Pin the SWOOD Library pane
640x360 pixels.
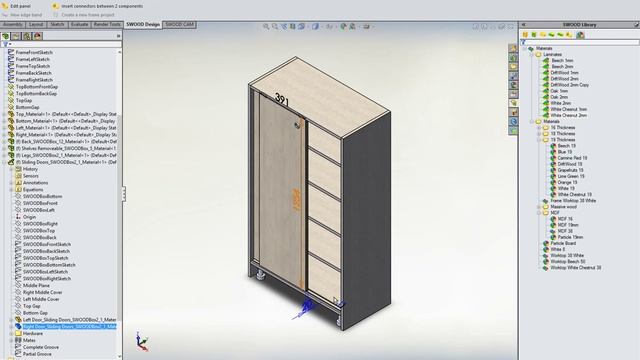point(636,24)
